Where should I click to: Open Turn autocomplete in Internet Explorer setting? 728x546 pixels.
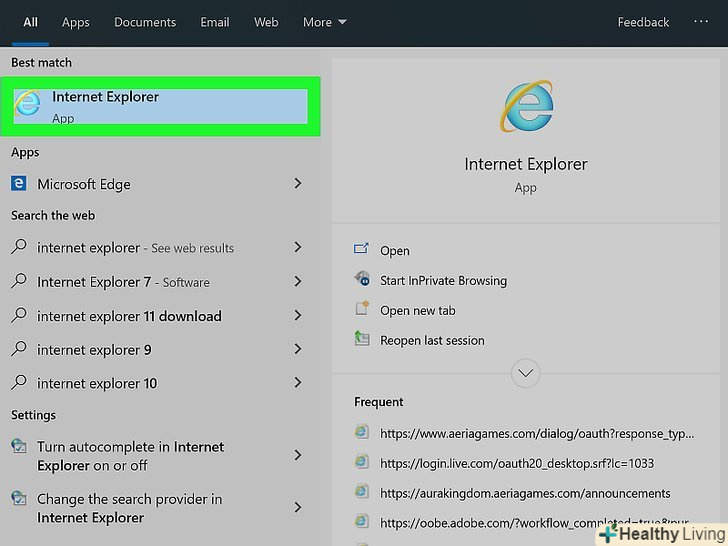[x=130, y=456]
